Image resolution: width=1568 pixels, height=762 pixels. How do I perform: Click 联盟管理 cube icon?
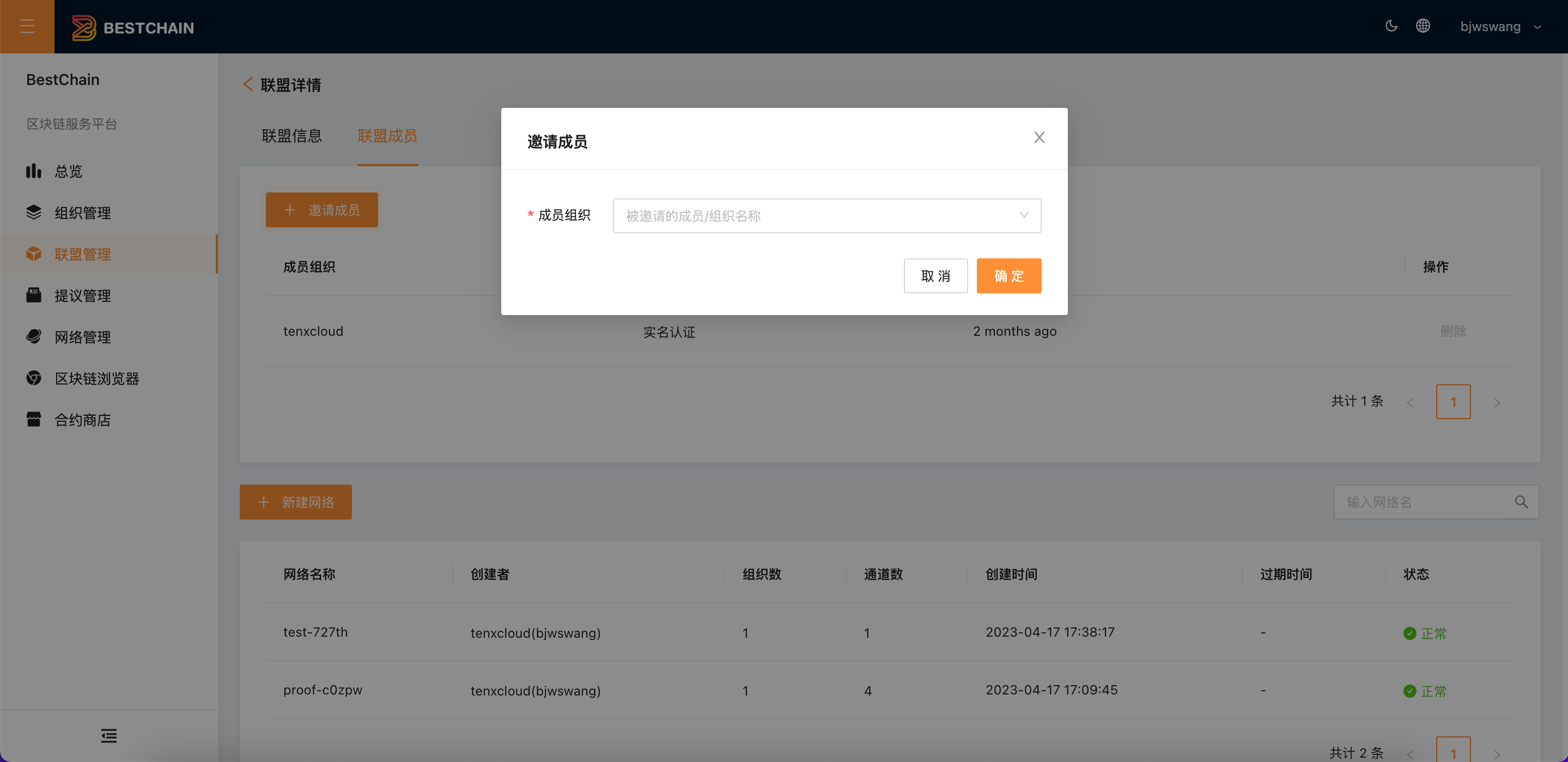point(33,254)
